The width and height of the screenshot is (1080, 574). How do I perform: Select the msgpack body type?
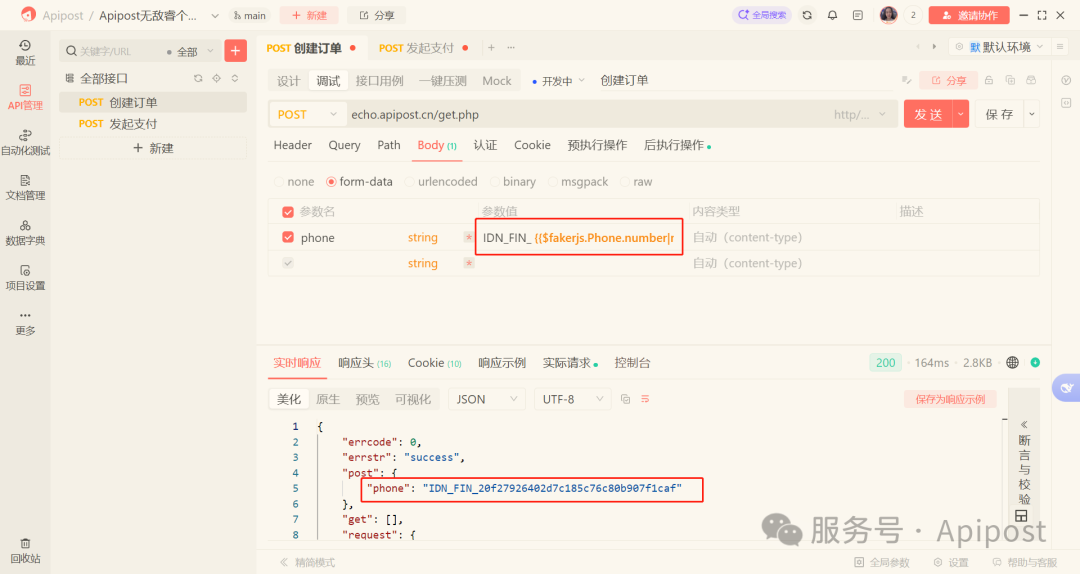point(579,182)
